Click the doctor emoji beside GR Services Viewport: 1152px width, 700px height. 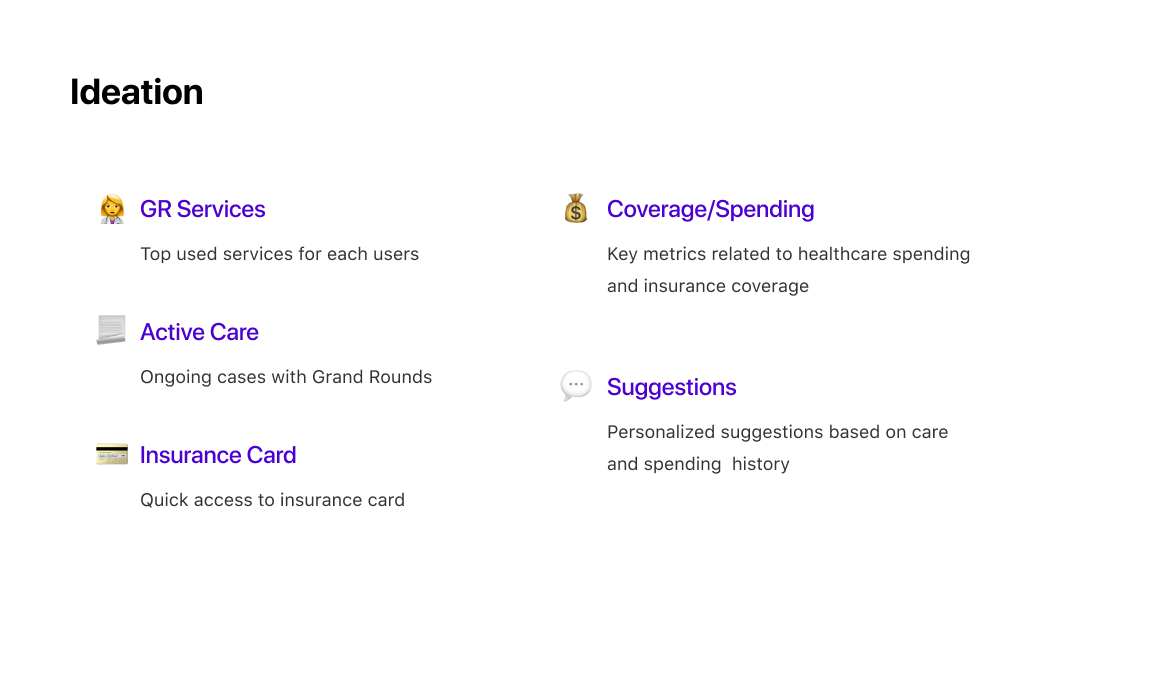click(x=112, y=209)
